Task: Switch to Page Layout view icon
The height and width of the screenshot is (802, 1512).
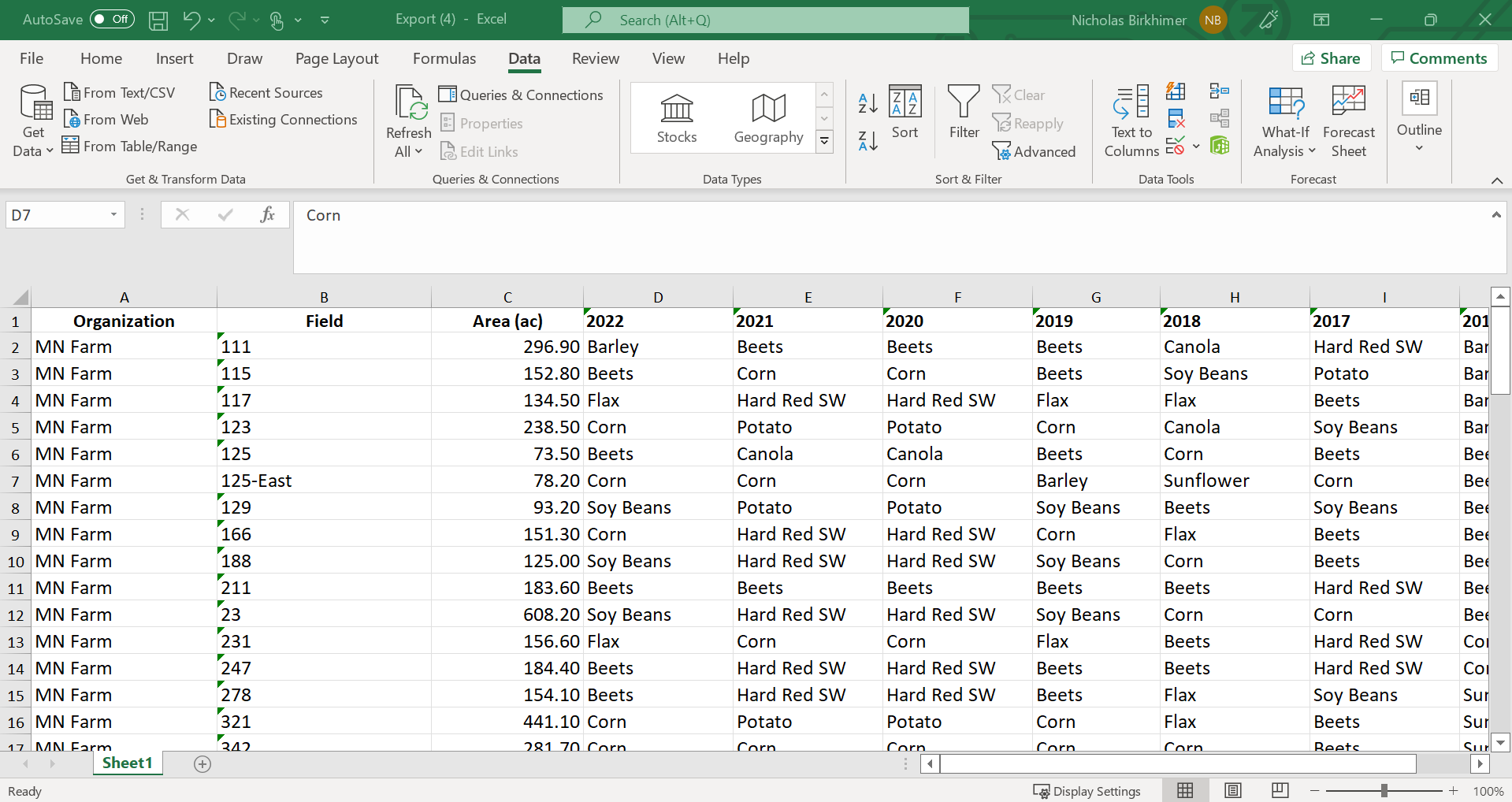Action: point(1233,790)
